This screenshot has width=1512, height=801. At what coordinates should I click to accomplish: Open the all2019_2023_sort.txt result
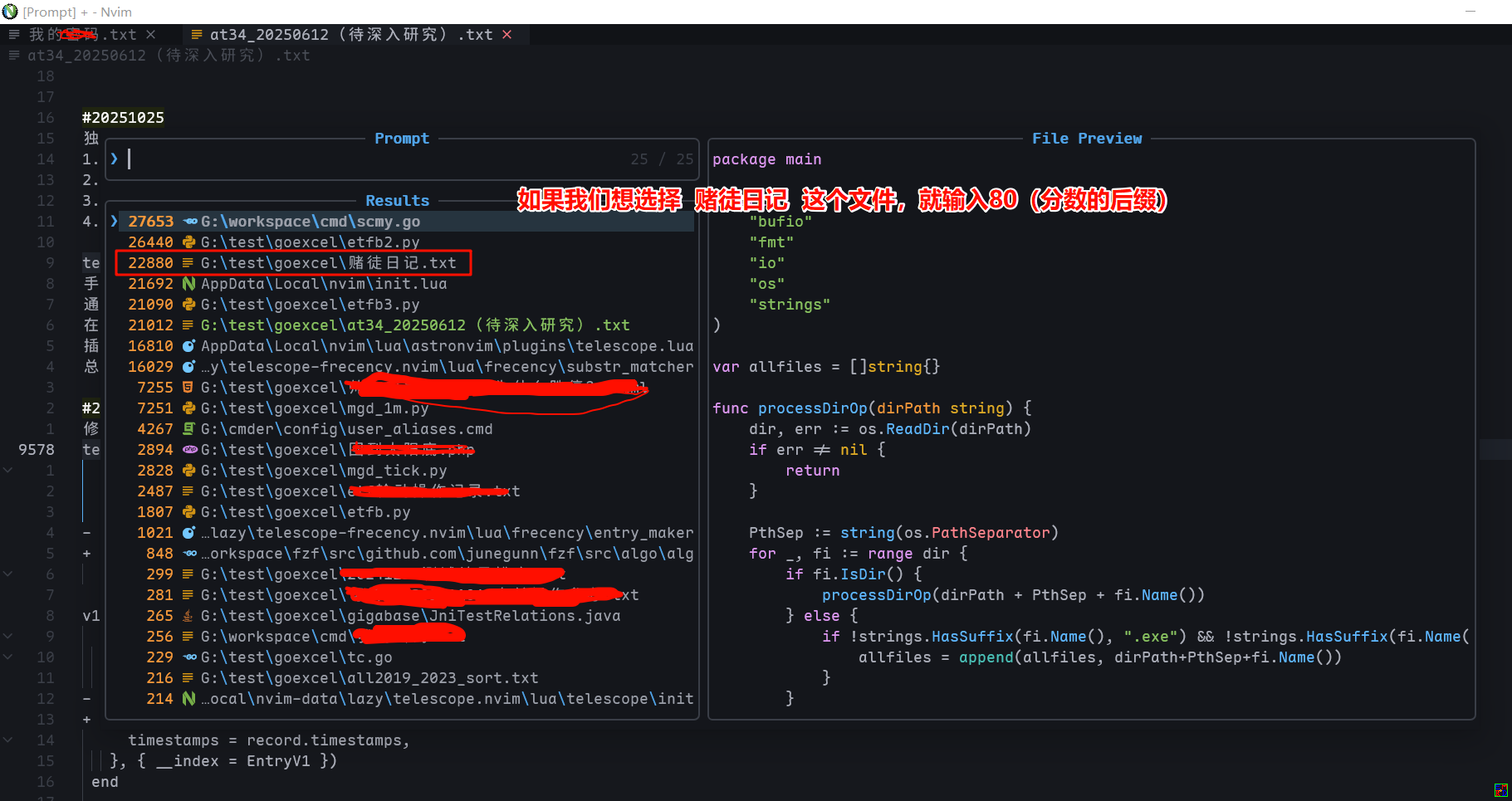[x=369, y=678]
